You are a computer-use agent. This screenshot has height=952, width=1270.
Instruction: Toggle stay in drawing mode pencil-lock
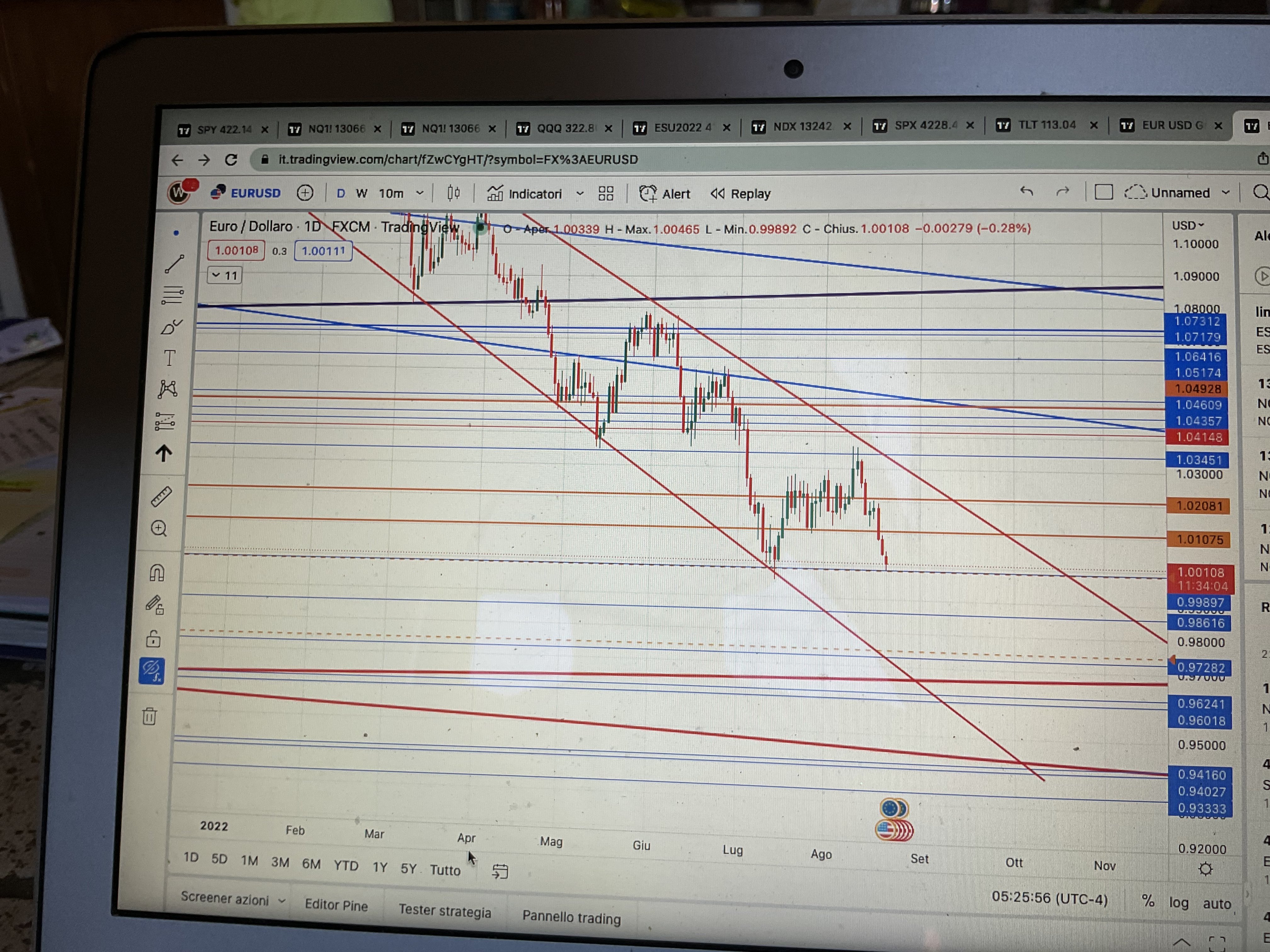(155, 605)
